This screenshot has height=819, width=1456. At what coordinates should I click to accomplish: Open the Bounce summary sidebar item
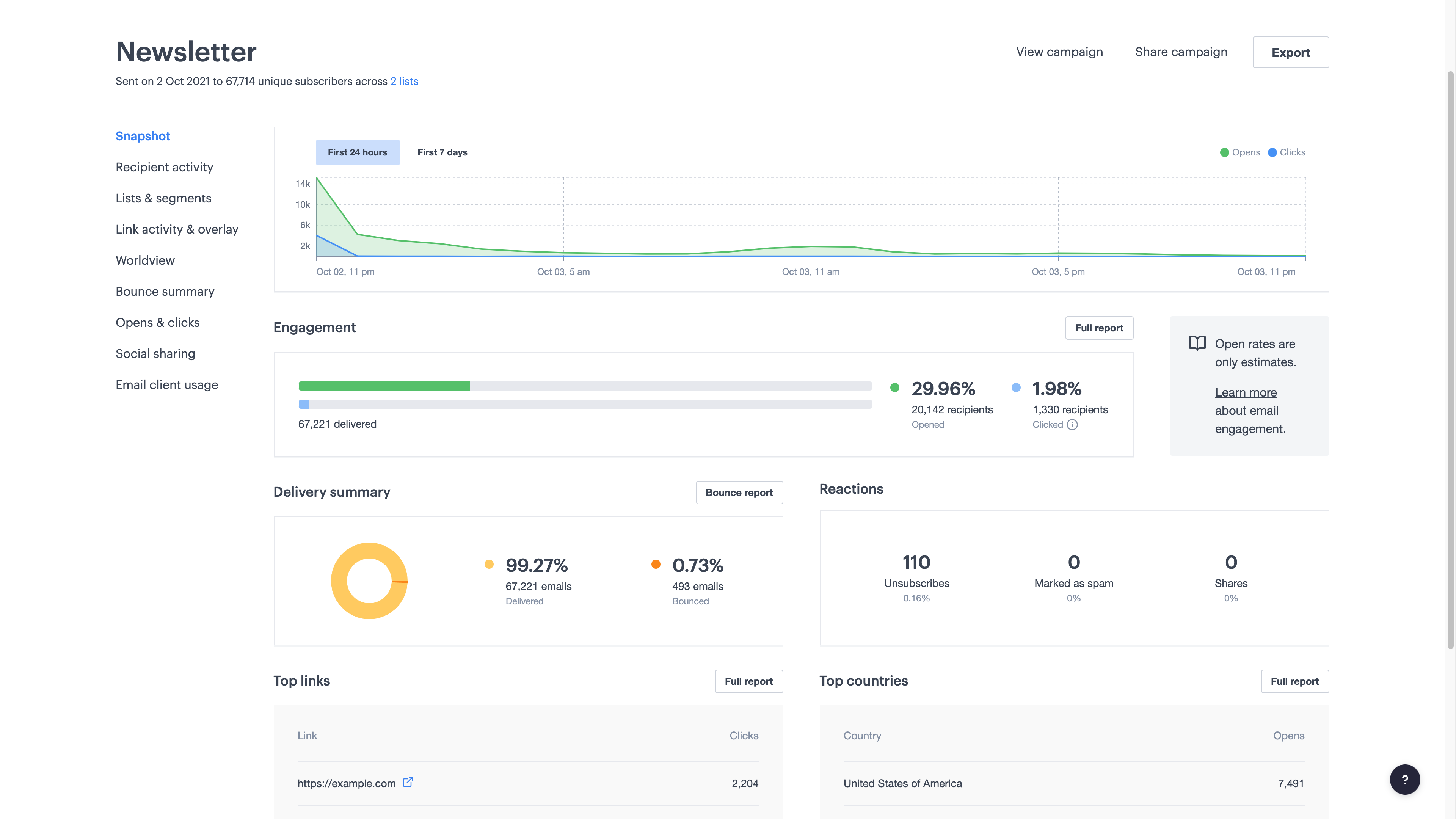pos(165,292)
